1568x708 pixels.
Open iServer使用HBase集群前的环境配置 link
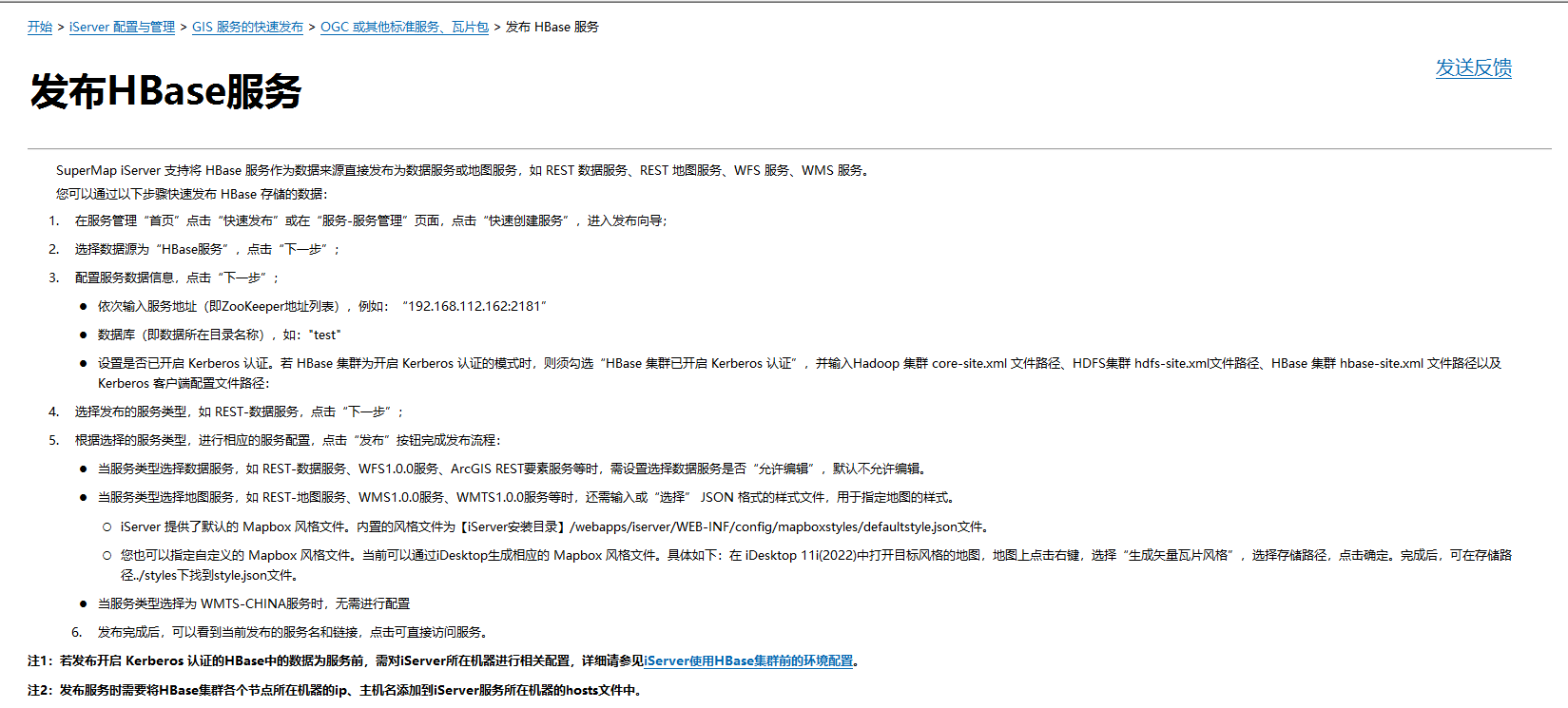[x=748, y=660]
